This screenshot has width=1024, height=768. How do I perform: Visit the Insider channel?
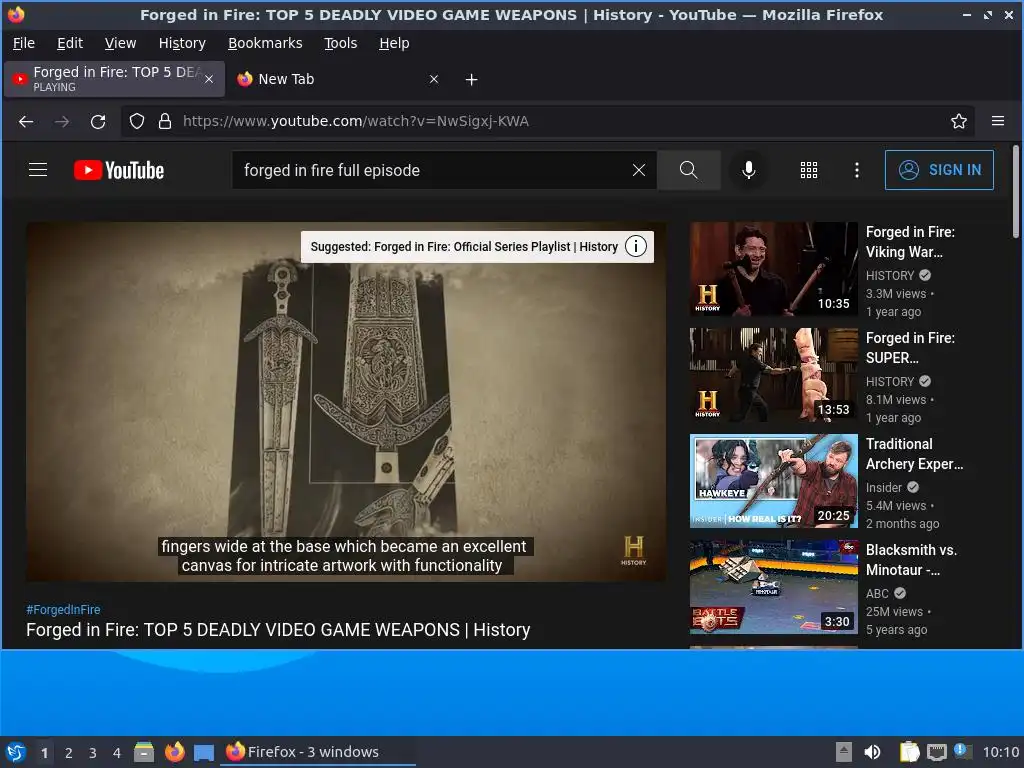[884, 487]
